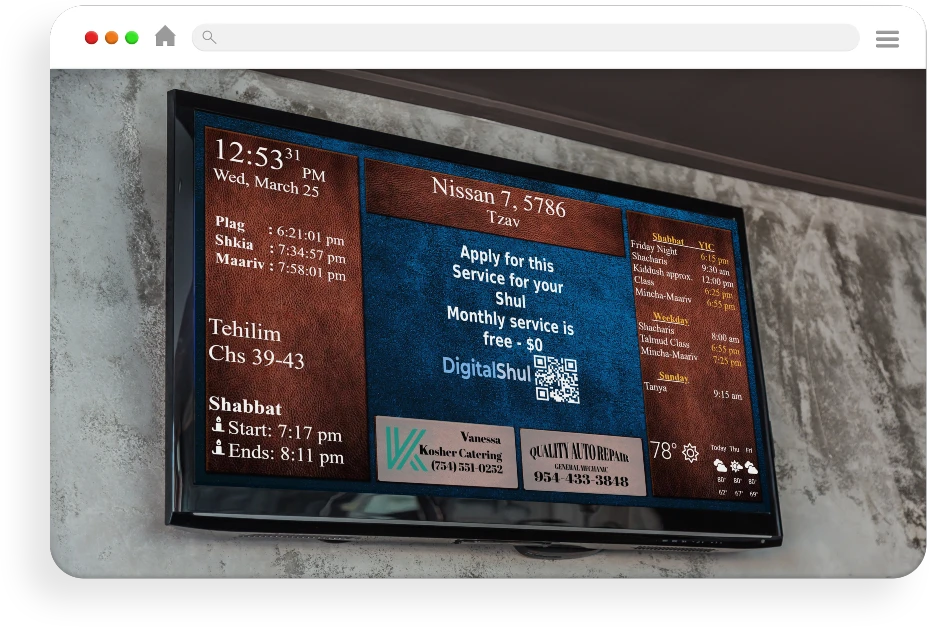Click the bold 'Shabbat' heading above Start

click(x=245, y=406)
